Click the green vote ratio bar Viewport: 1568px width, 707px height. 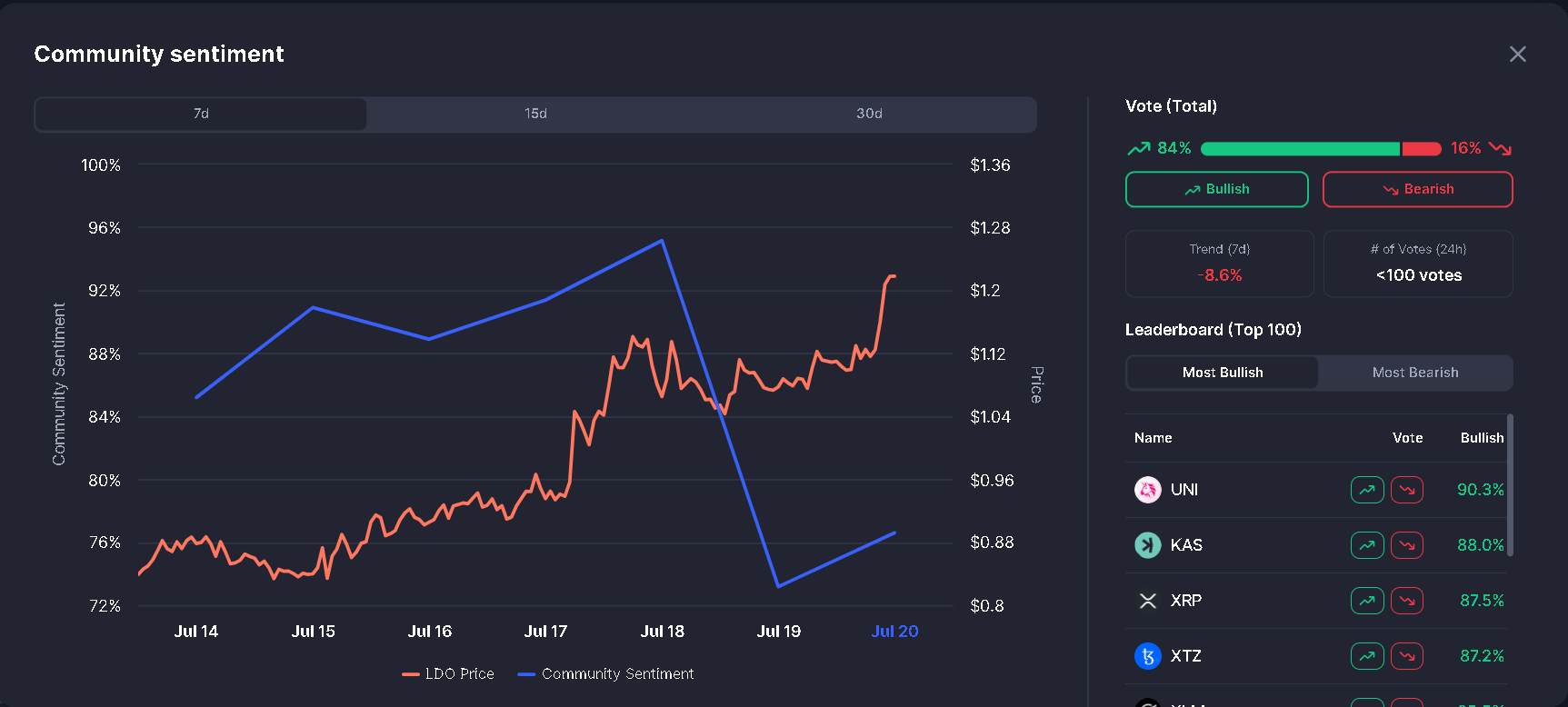pos(1300,149)
